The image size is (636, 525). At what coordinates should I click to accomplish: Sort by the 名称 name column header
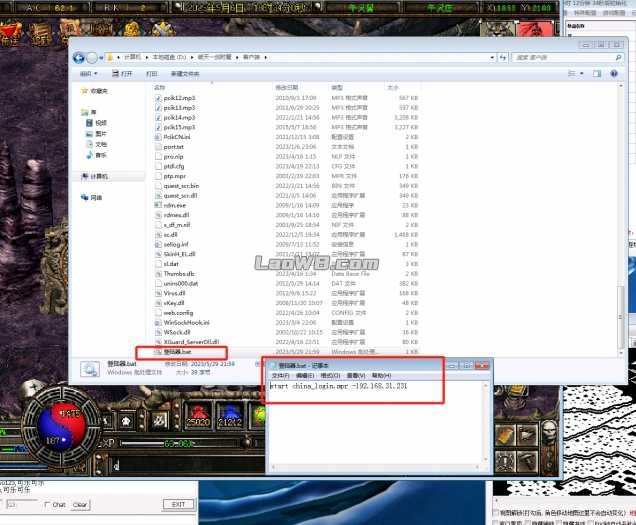pyautogui.click(x=159, y=87)
